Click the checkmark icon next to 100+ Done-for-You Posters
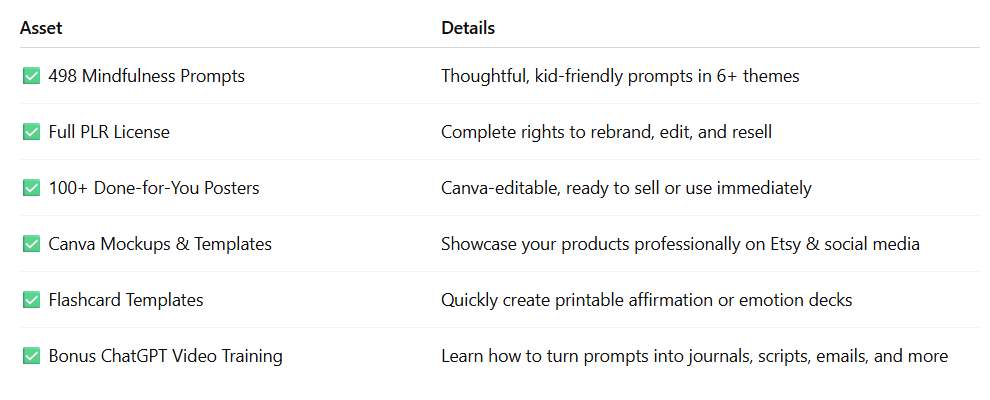 (31, 188)
